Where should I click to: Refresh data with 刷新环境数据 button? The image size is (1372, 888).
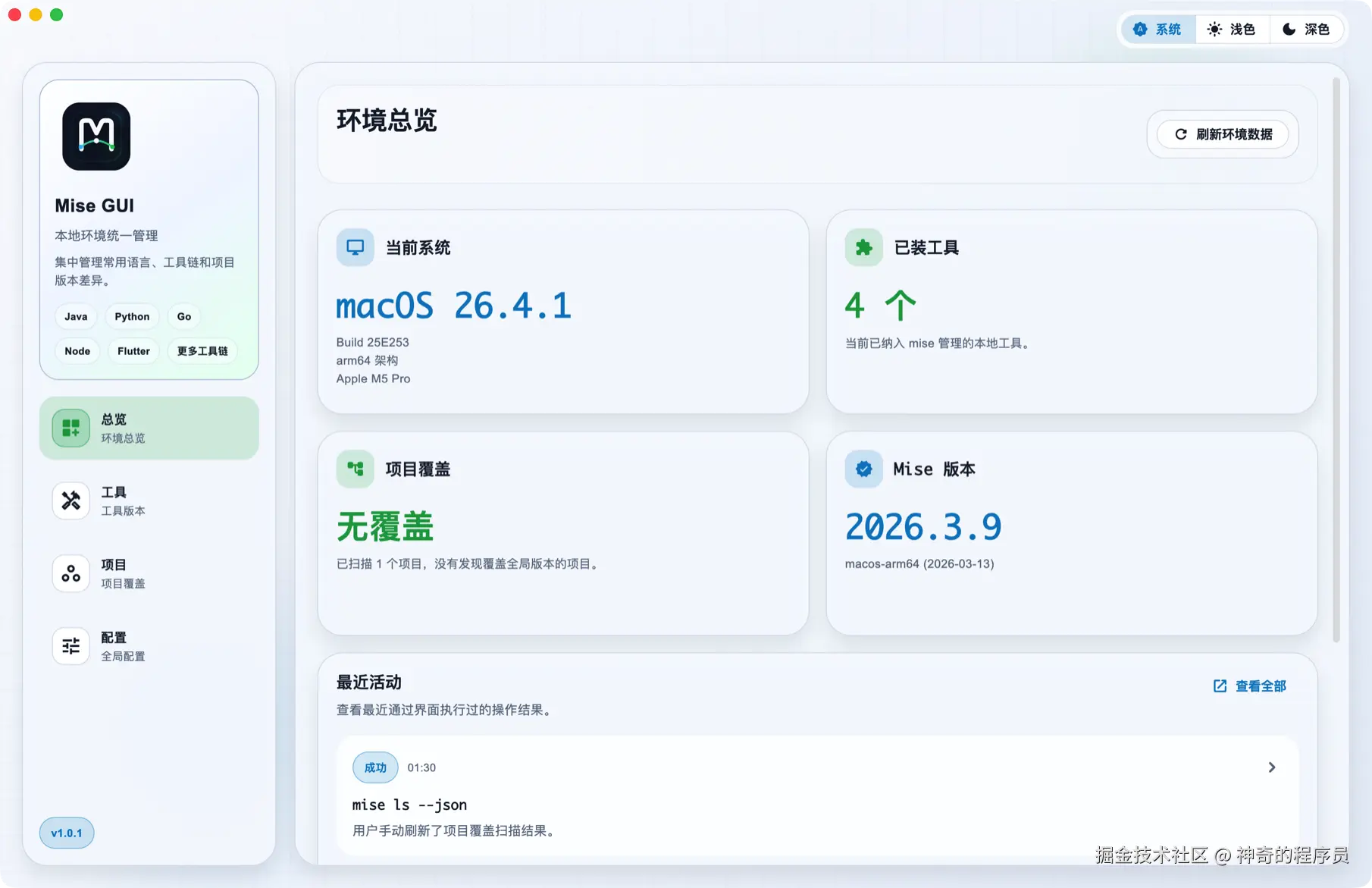pyautogui.click(x=1223, y=134)
